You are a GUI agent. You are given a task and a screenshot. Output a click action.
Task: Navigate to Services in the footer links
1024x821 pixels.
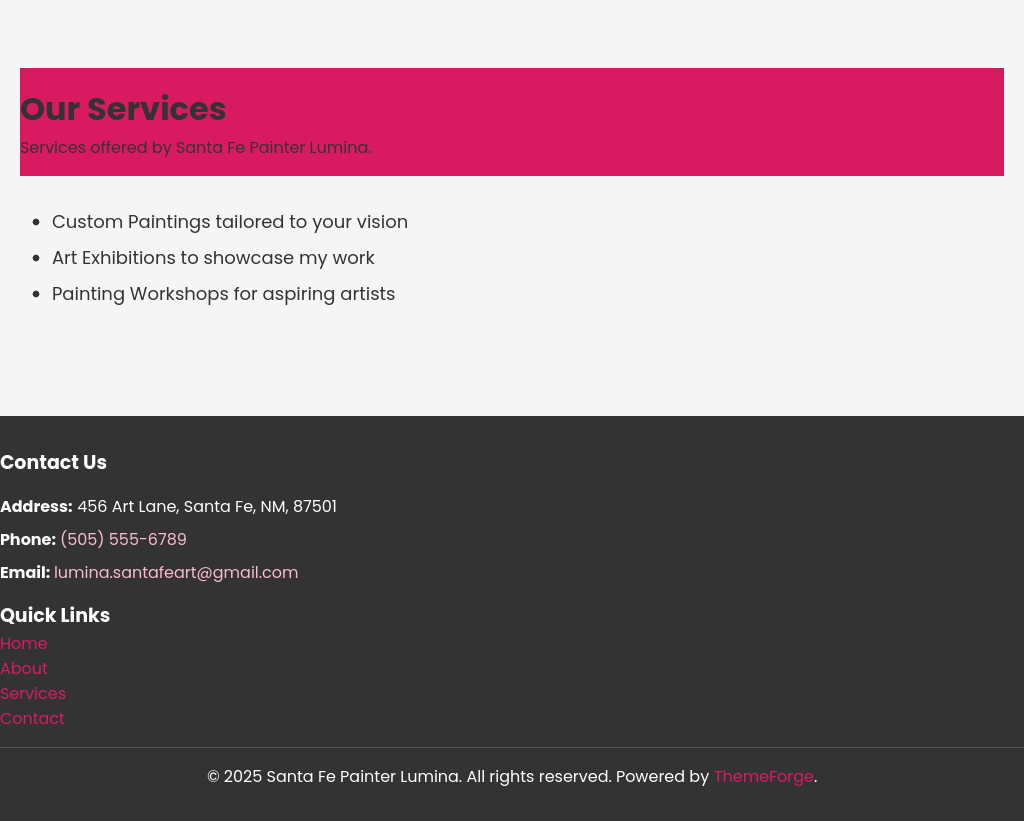[33, 694]
